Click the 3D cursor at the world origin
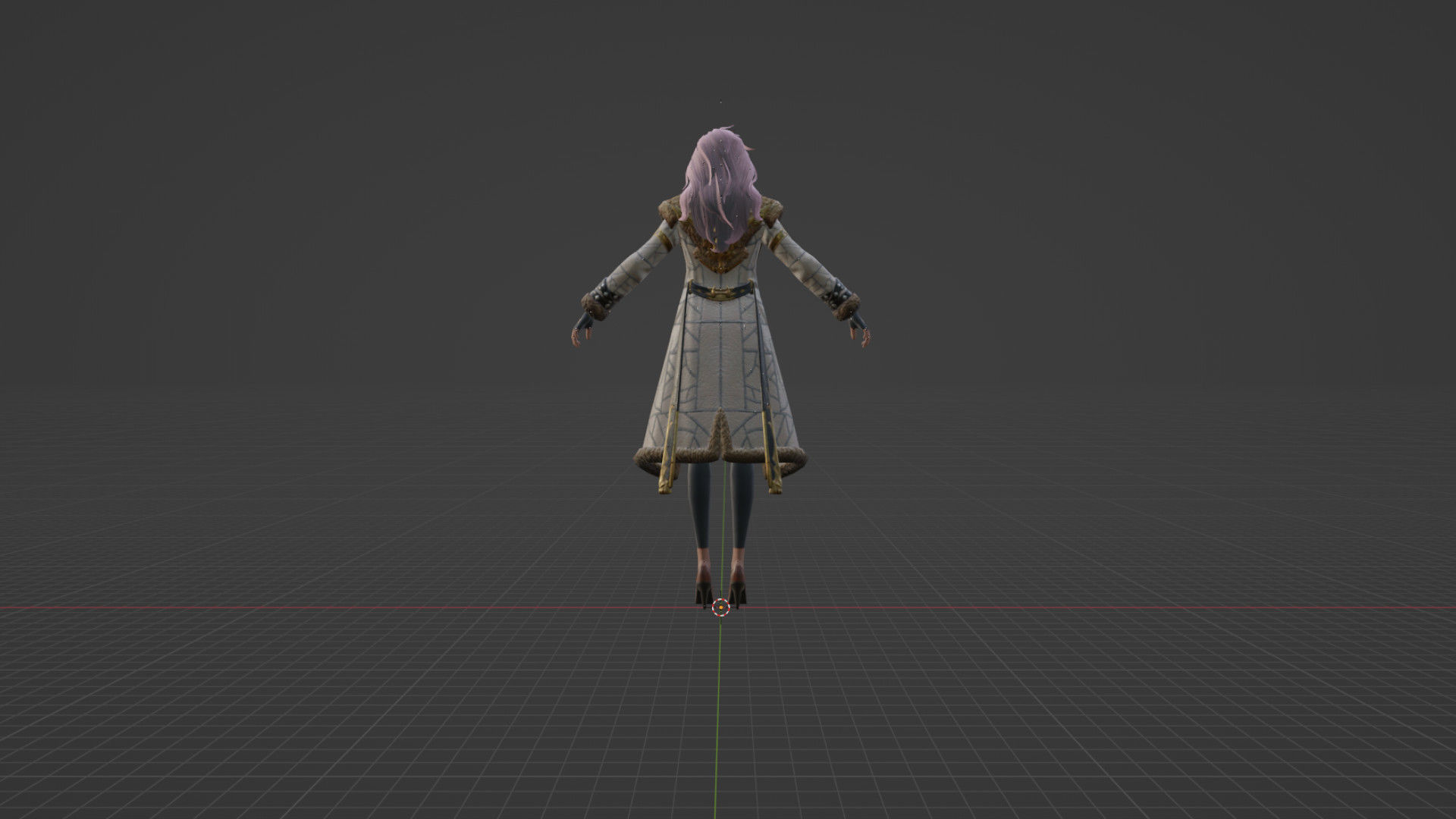1456x819 pixels. pyautogui.click(x=720, y=606)
